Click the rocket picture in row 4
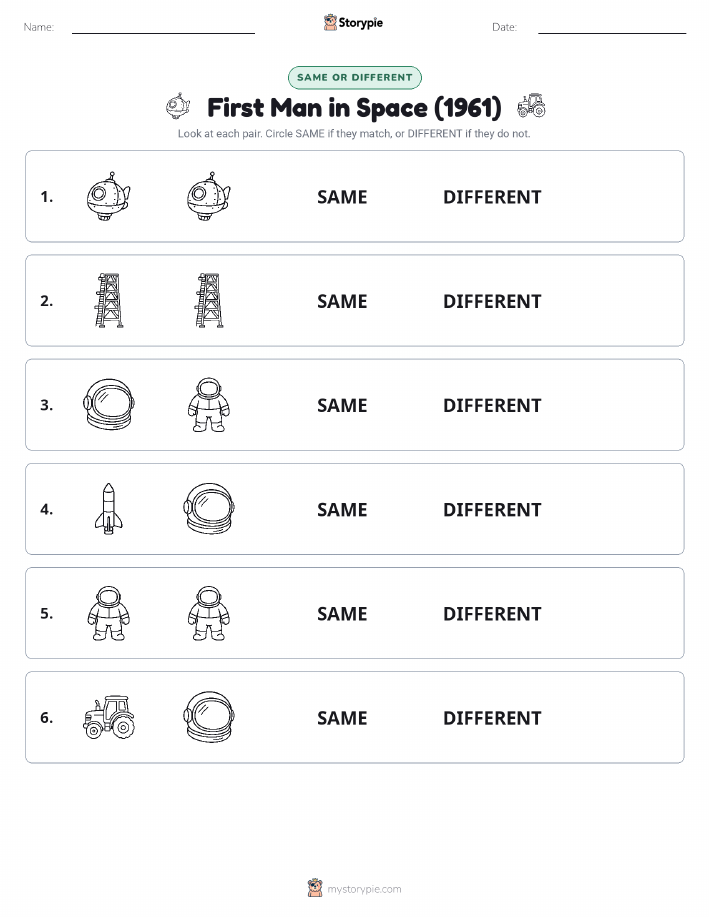The image size is (709, 917). (x=108, y=509)
